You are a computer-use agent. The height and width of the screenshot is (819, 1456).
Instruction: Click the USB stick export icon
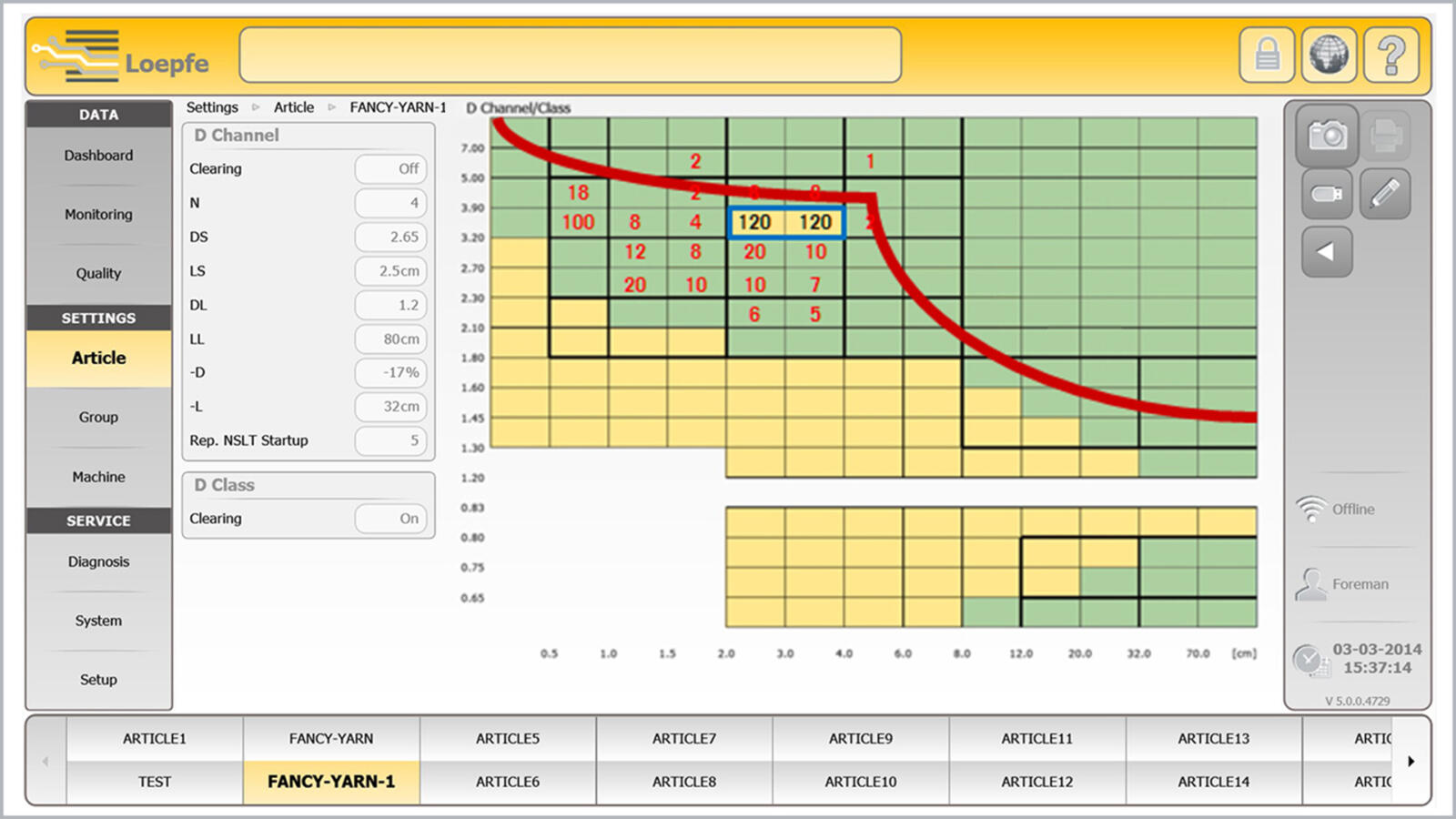click(x=1327, y=194)
